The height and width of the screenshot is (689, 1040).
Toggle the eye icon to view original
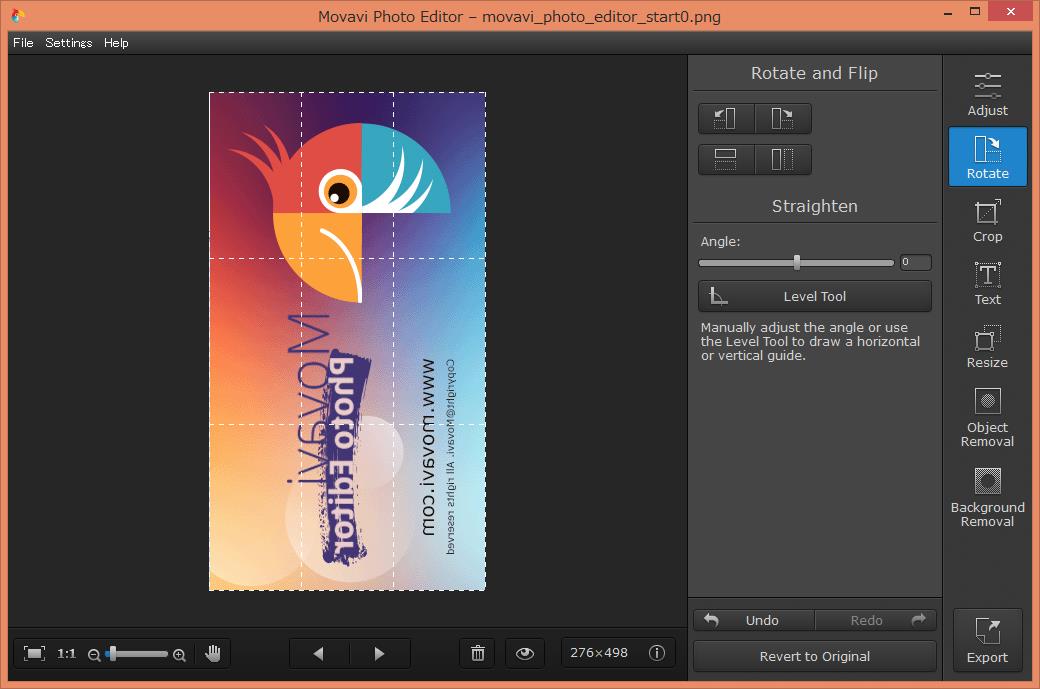tap(525, 654)
